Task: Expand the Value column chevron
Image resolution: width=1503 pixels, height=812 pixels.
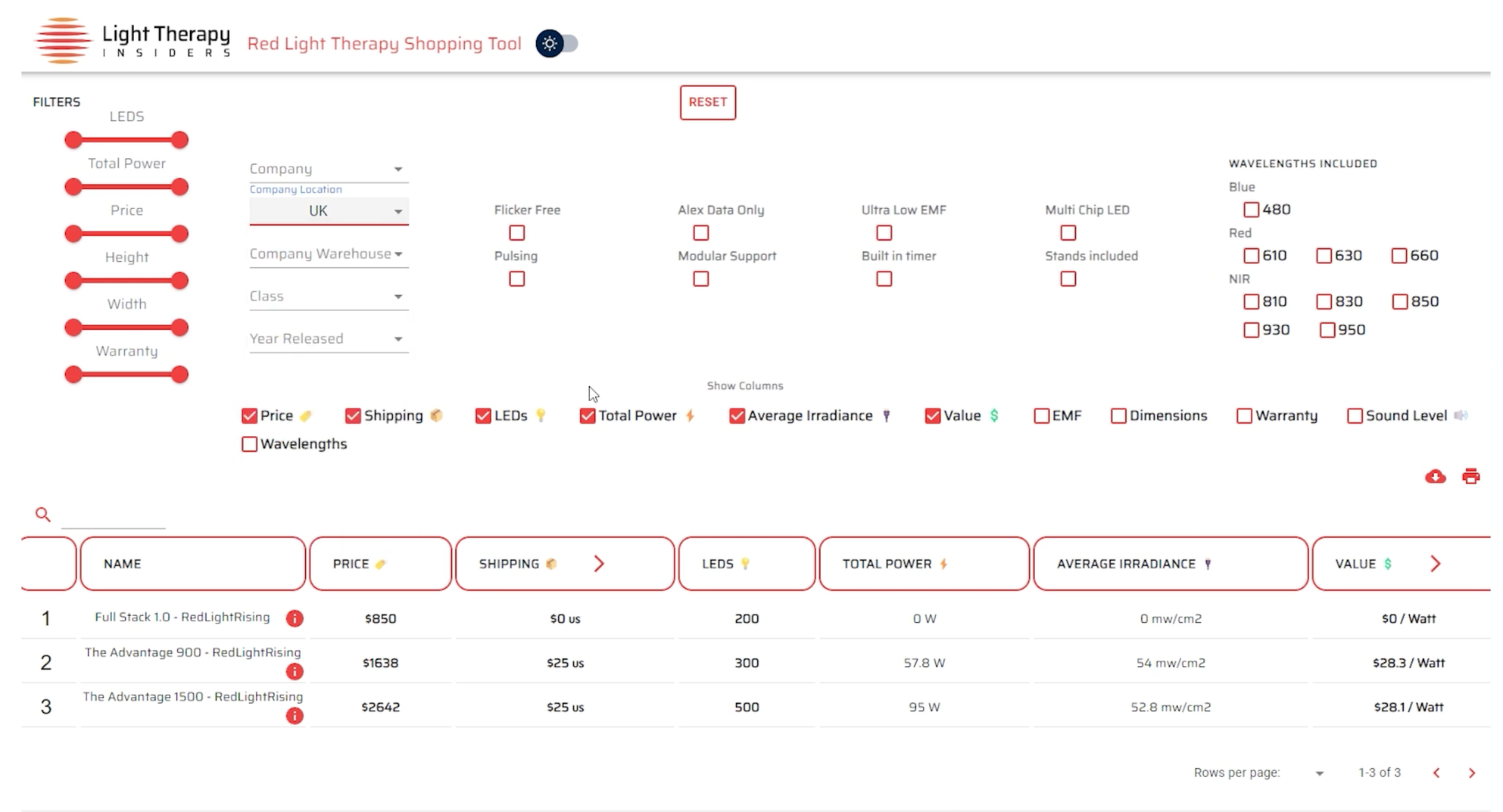Action: [x=1435, y=564]
